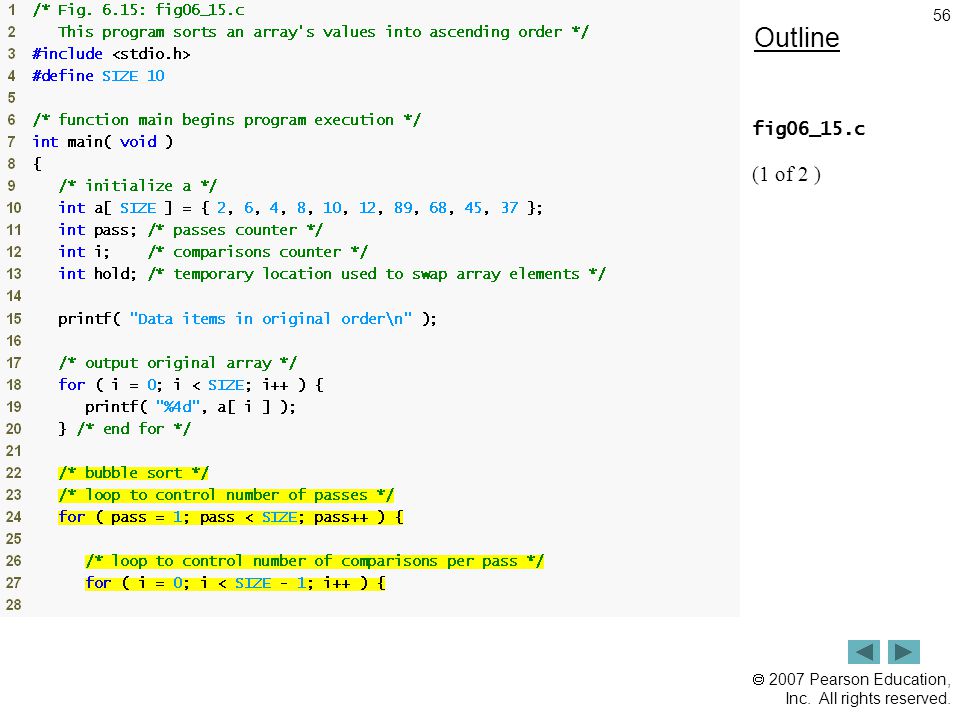Click the 'printf( "%4d", a[ i ] );' line
960x720 pixels.
190,407
